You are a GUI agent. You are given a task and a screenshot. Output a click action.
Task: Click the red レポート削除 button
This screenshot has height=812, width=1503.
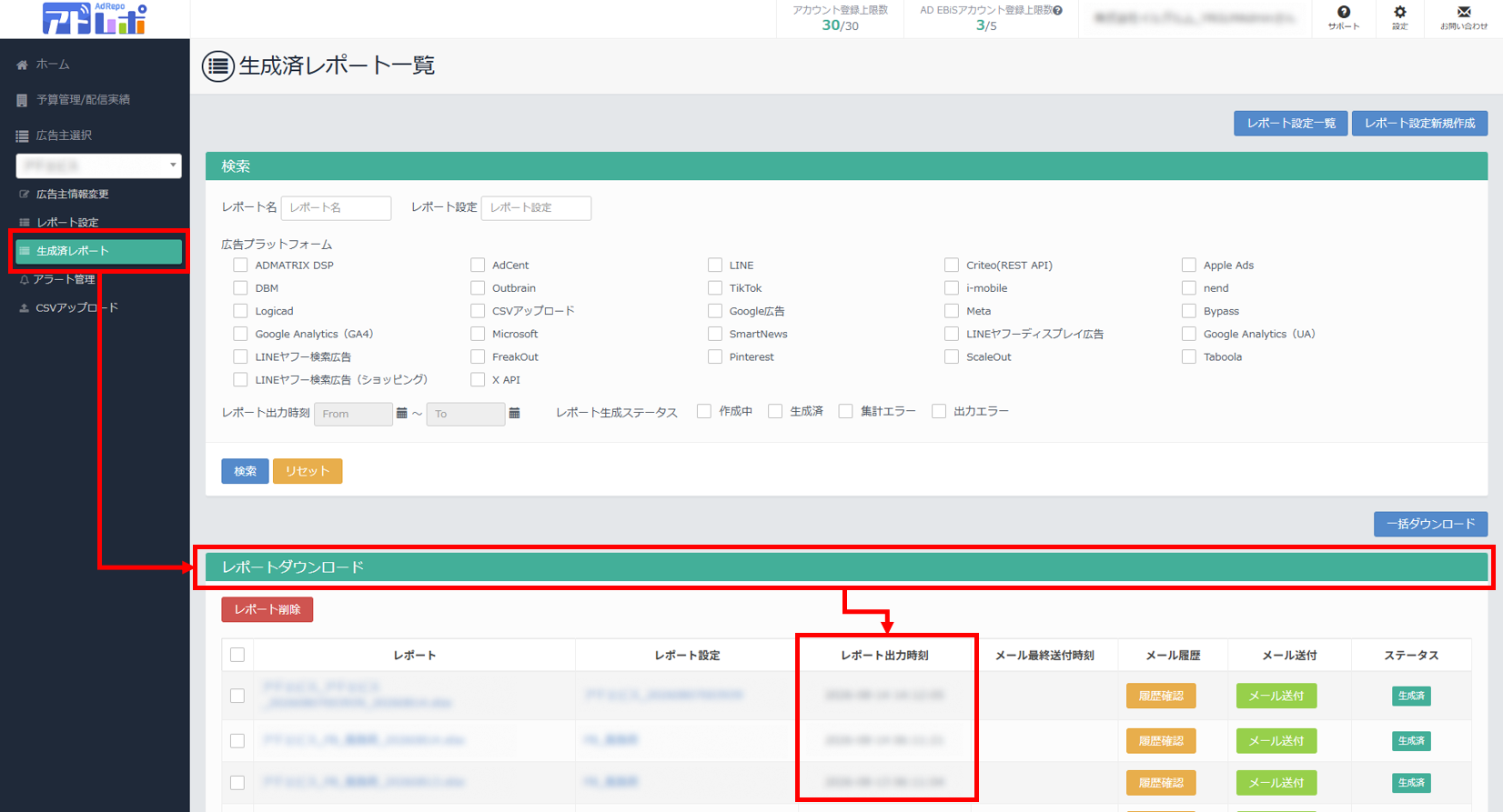pos(267,609)
